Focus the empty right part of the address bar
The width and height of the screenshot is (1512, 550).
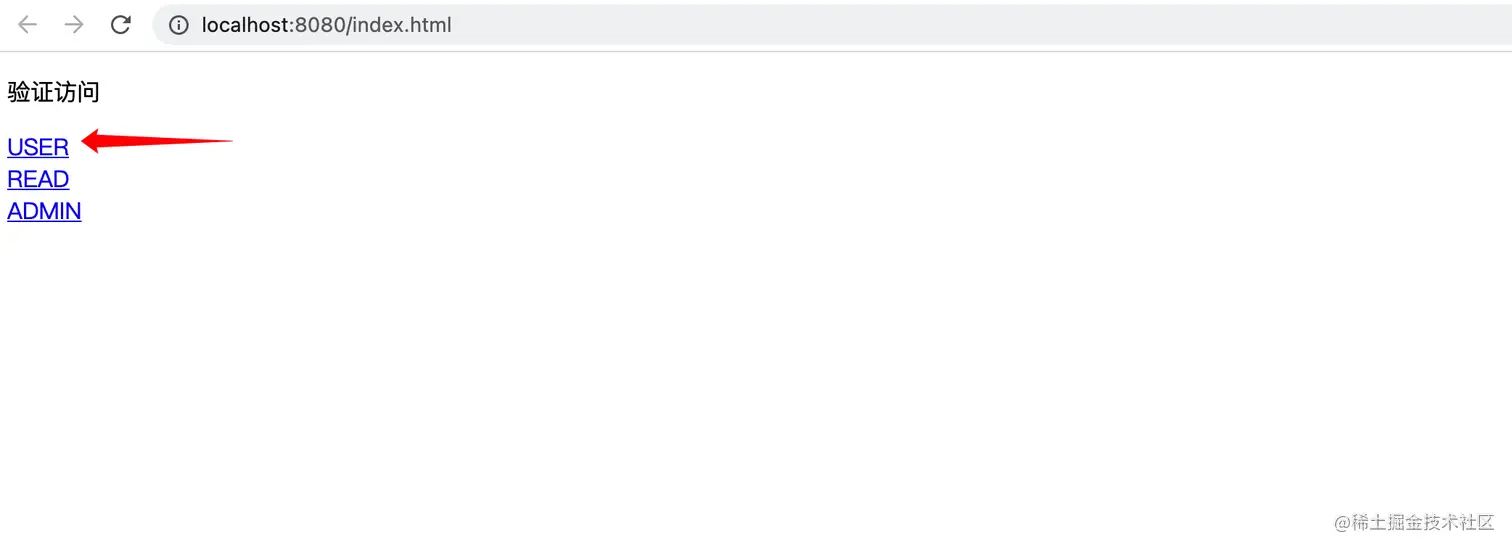pos(980,25)
